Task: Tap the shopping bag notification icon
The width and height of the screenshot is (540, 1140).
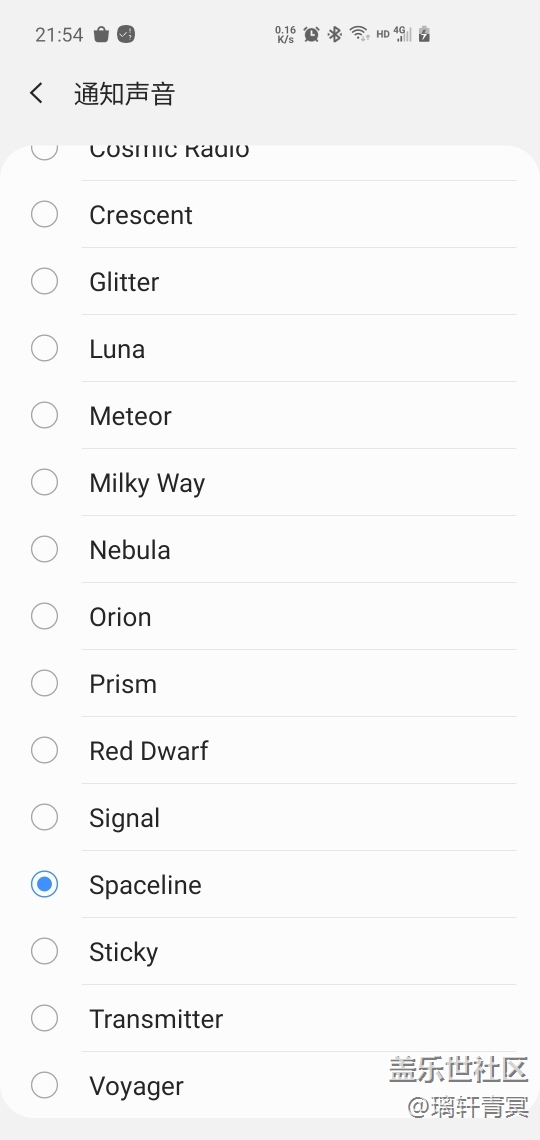Action: (101, 34)
